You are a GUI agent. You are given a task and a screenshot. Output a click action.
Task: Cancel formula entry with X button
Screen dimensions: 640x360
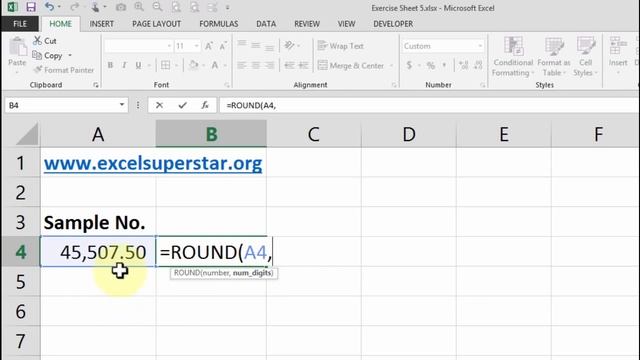point(159,105)
